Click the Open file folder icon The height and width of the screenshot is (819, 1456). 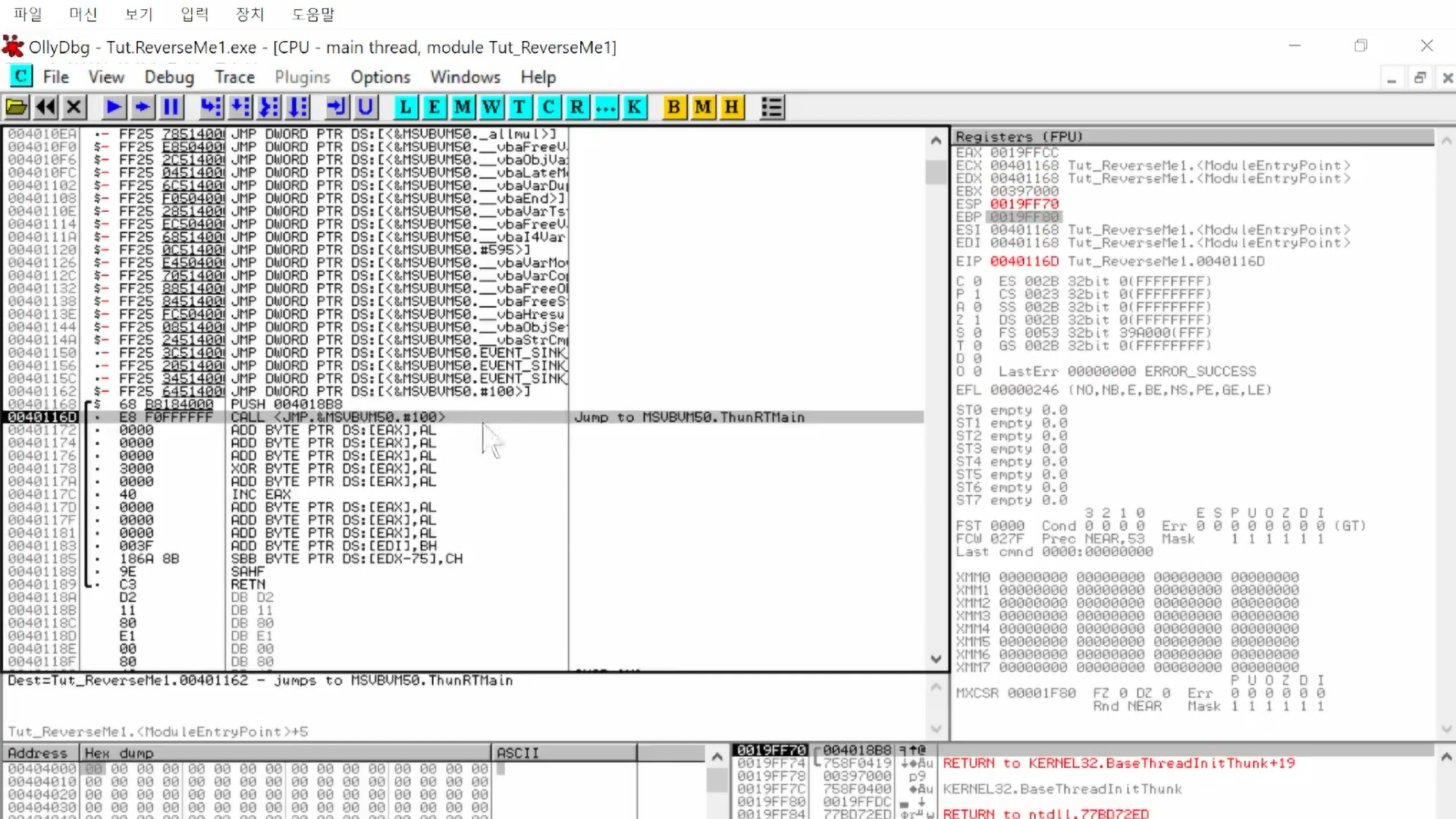[16, 107]
